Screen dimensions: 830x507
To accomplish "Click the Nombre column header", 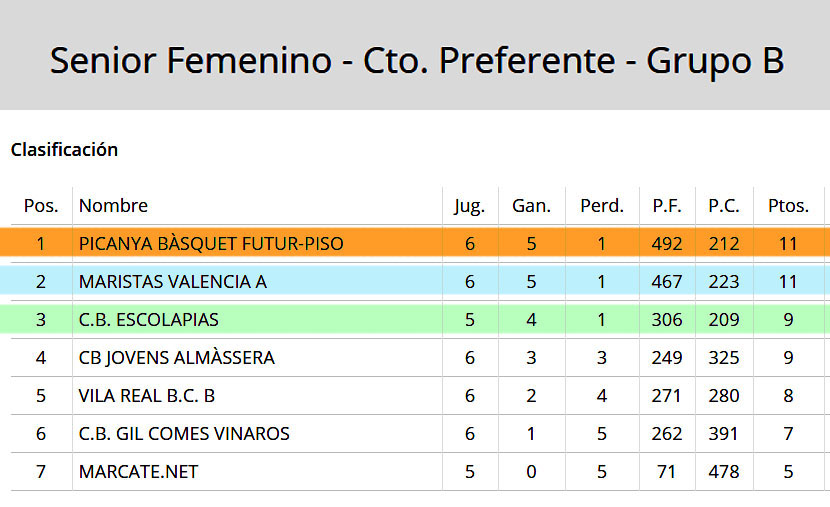I will click(113, 205).
